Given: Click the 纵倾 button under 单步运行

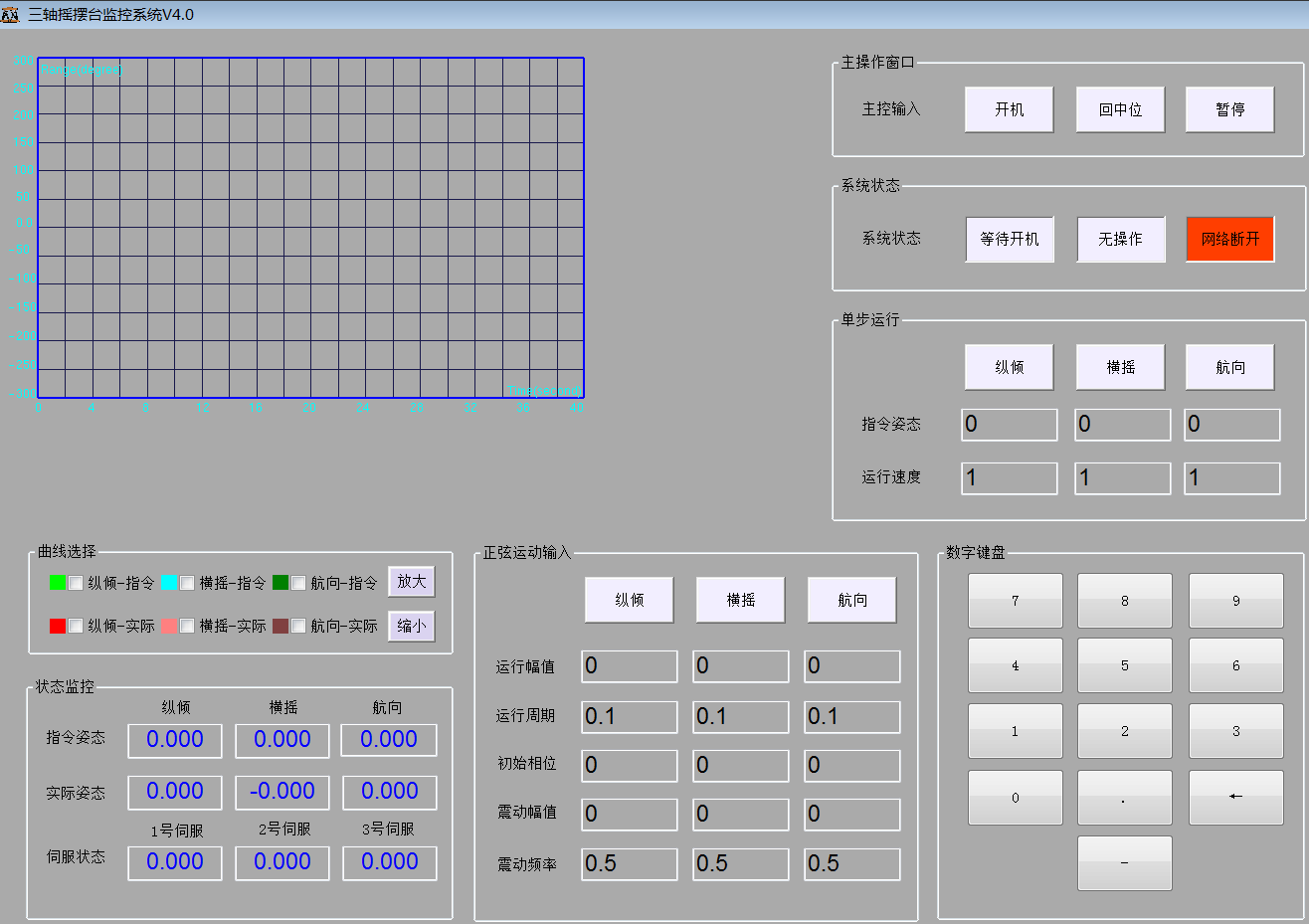Looking at the screenshot, I should [x=1009, y=367].
